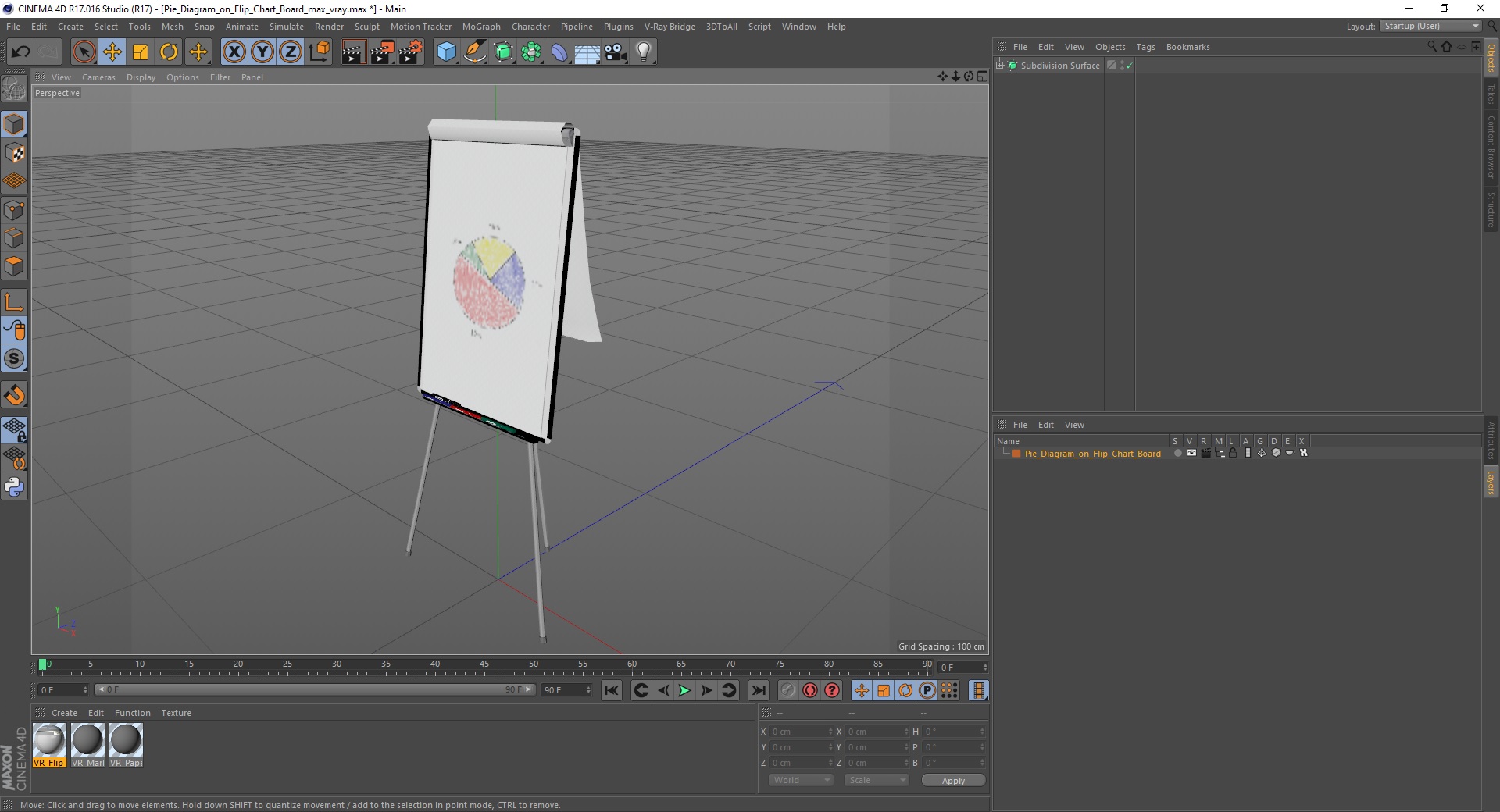1500x812 pixels.
Task: Select the Rotate tool in top toolbar
Action: coord(169,52)
